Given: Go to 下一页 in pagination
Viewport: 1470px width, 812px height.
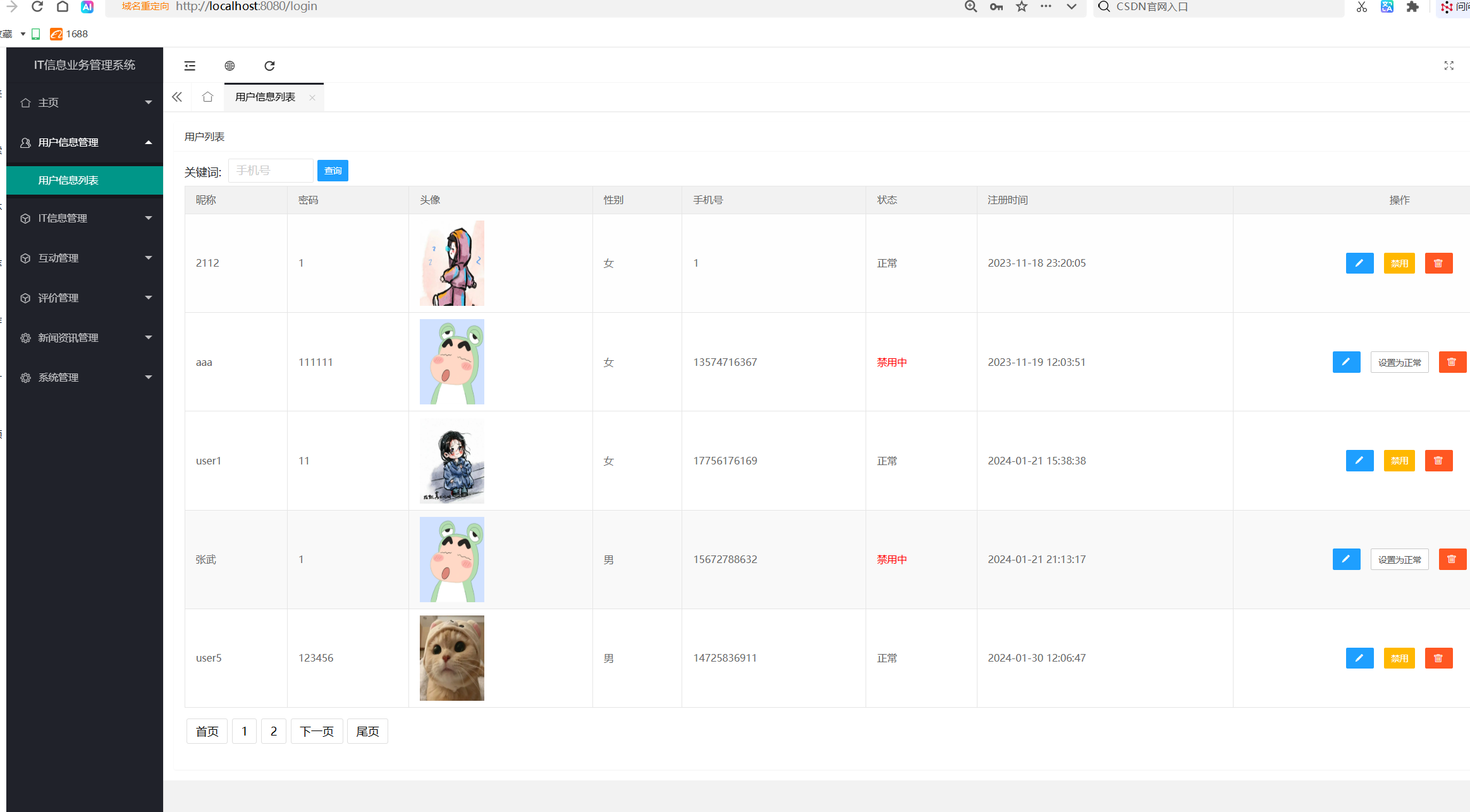Looking at the screenshot, I should [x=317, y=731].
